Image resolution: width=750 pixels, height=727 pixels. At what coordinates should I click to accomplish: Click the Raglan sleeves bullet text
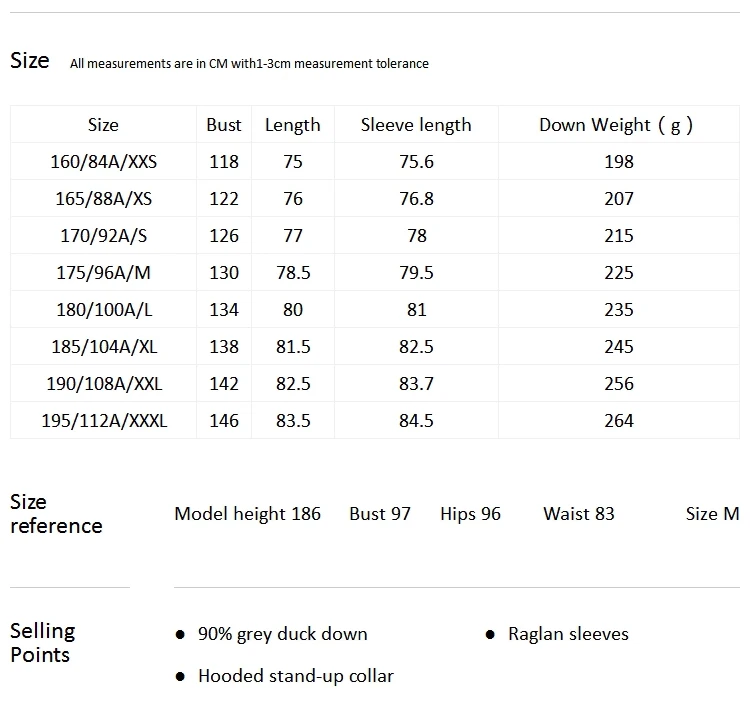[568, 634]
